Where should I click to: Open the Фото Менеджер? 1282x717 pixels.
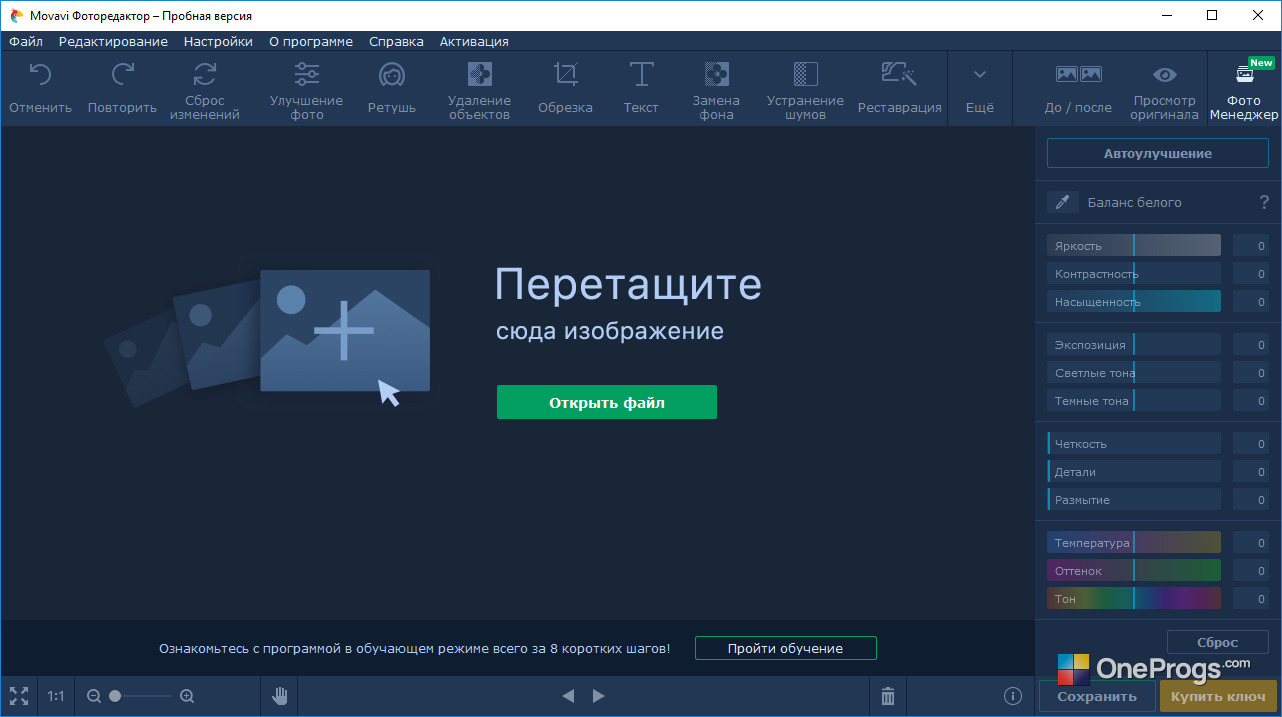(1245, 88)
